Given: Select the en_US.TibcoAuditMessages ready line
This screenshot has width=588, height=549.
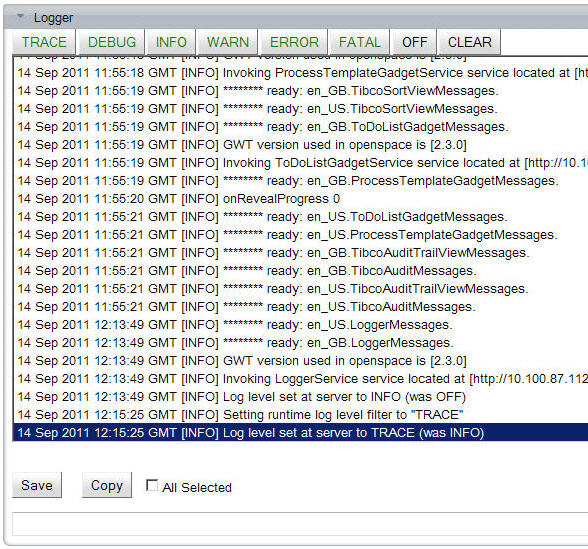Looking at the screenshot, I should 301,307.
